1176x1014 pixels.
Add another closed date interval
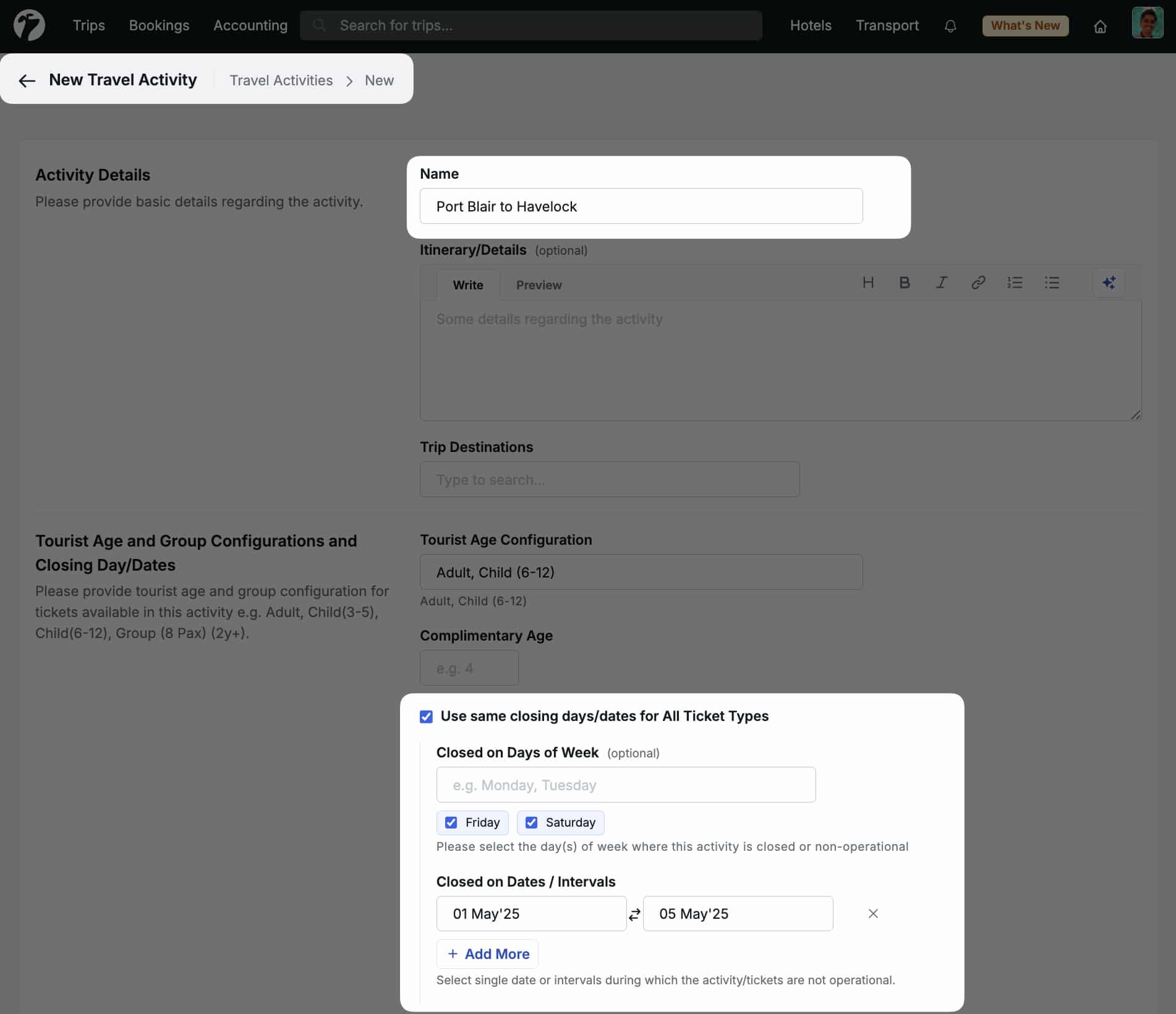[487, 953]
